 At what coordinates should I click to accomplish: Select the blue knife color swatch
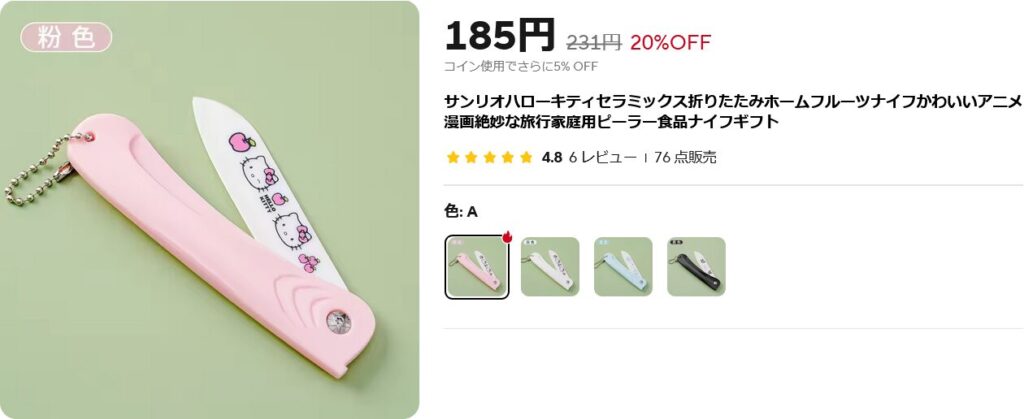point(623,267)
